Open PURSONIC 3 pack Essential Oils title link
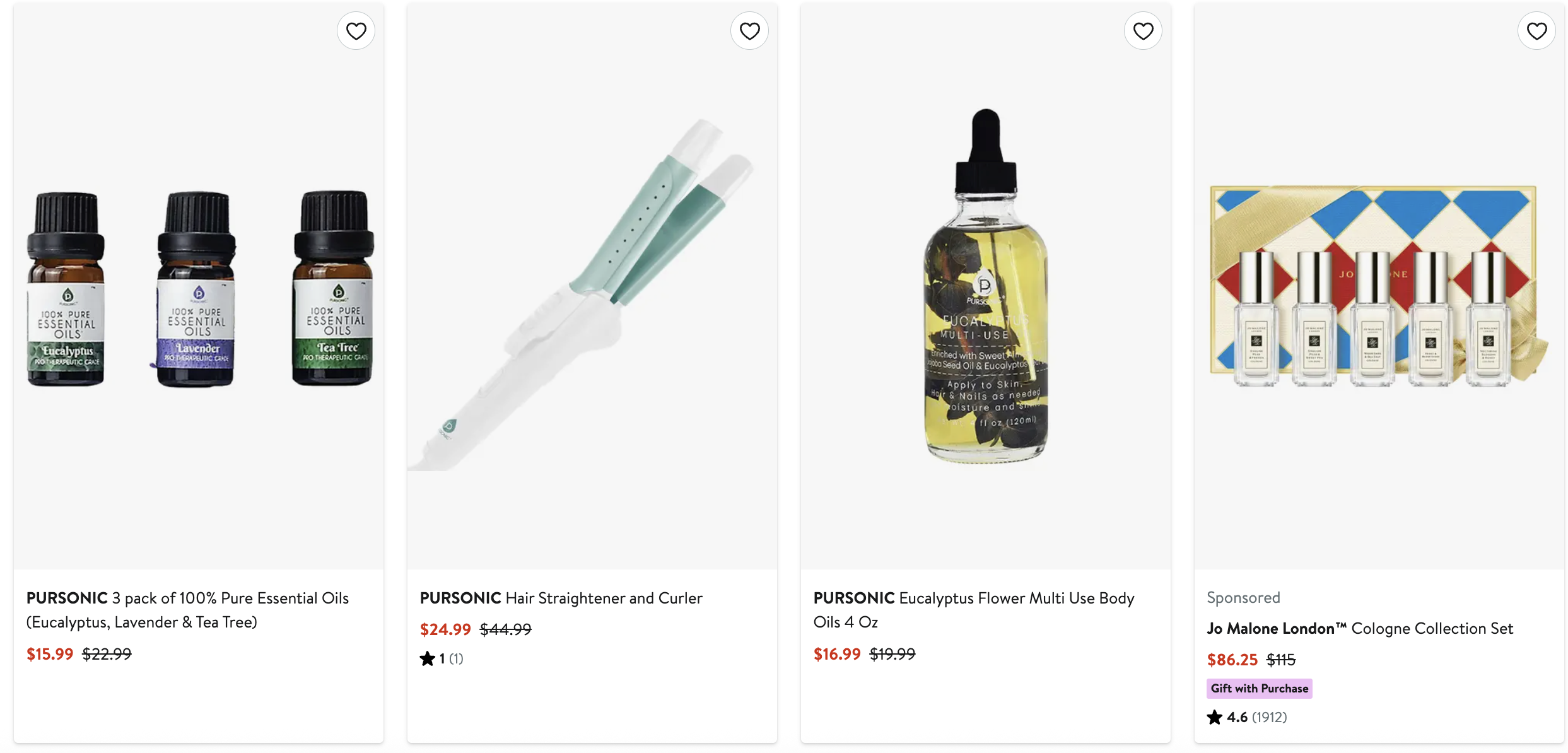The width and height of the screenshot is (1568, 753). (x=187, y=610)
